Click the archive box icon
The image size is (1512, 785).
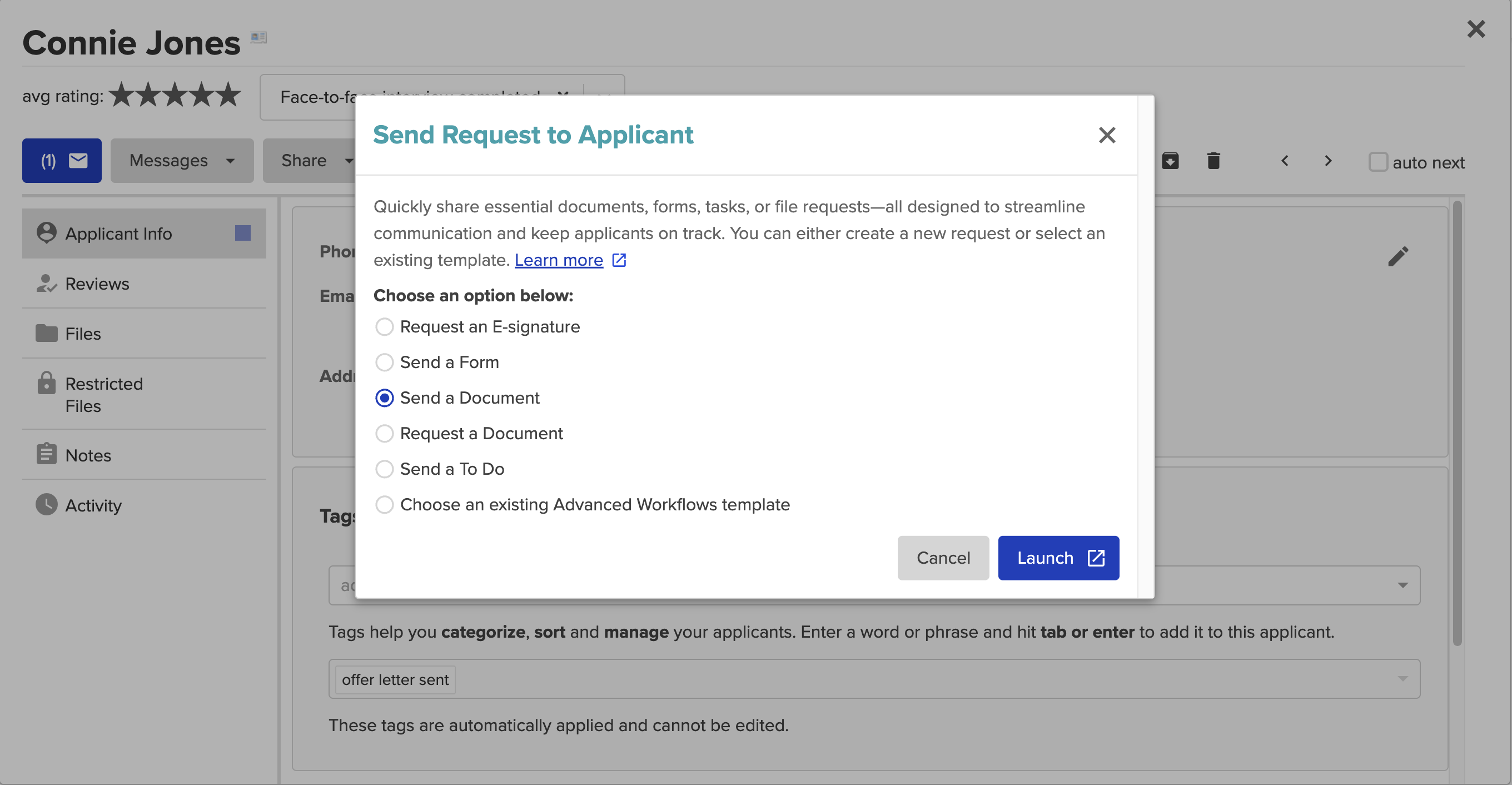click(x=1170, y=160)
